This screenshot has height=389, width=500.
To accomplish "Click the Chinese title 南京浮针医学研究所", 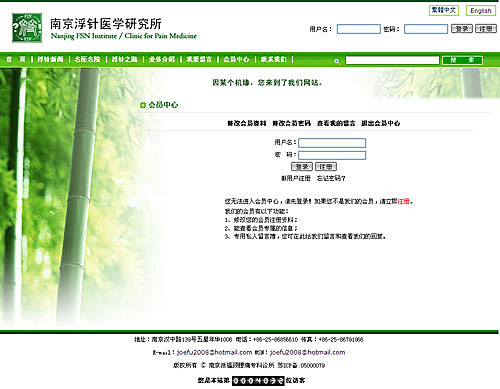I will pyautogui.click(x=106, y=24).
